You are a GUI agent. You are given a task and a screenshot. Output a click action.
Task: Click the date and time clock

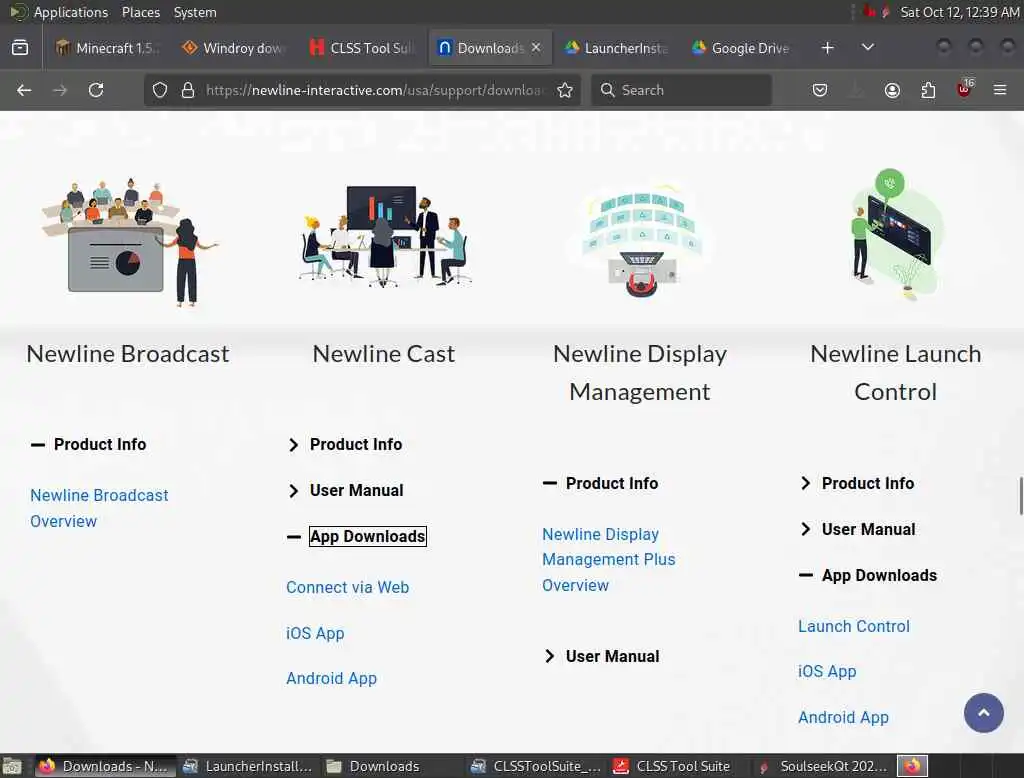pos(959,12)
